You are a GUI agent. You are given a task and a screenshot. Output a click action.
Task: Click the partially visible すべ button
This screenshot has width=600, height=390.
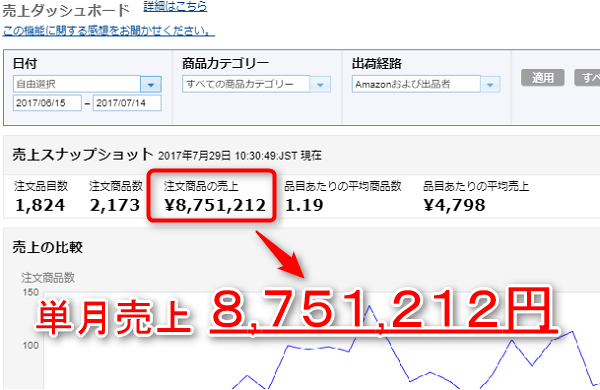click(x=587, y=78)
